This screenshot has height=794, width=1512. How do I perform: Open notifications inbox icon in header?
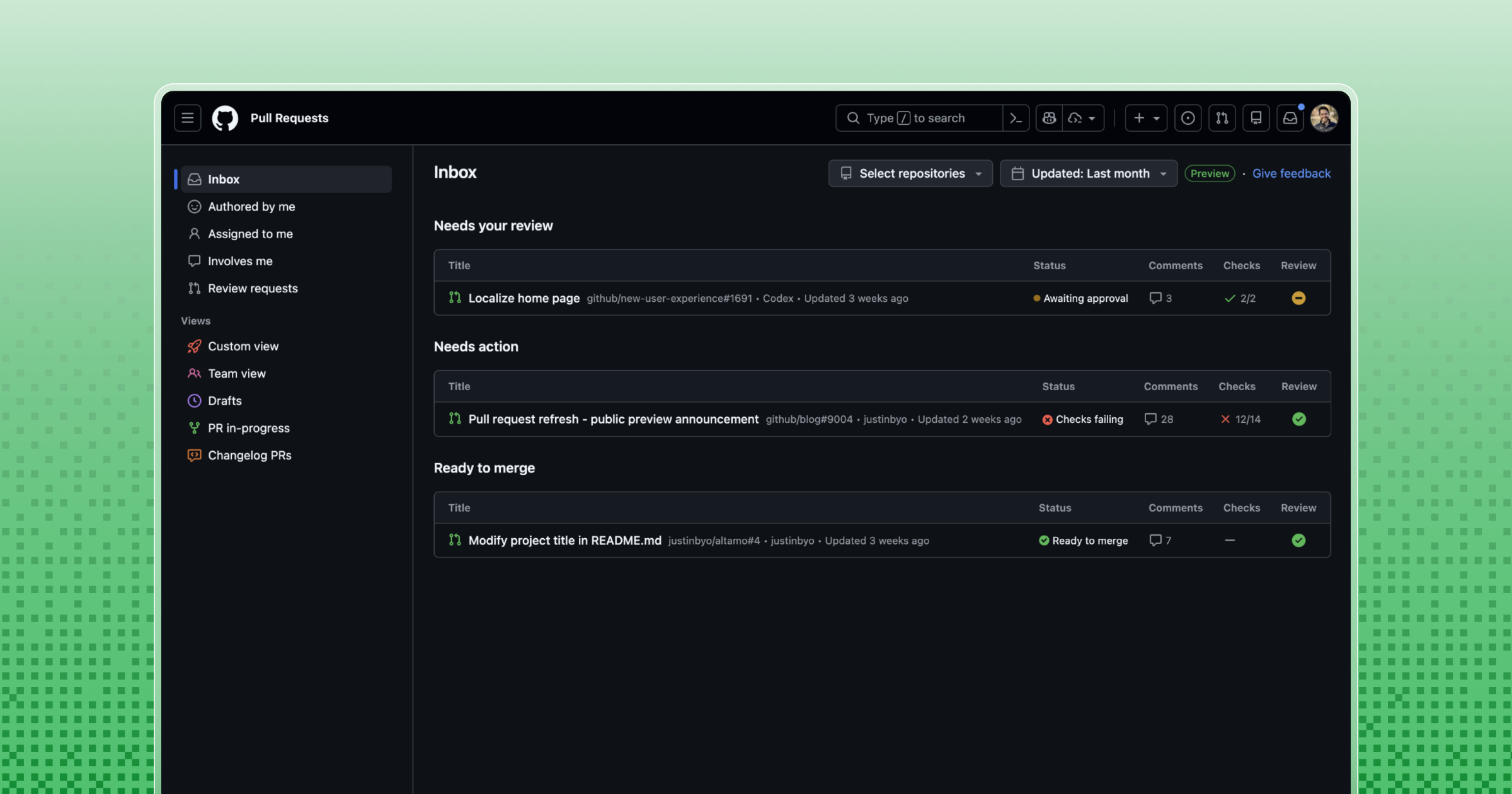click(x=1290, y=118)
